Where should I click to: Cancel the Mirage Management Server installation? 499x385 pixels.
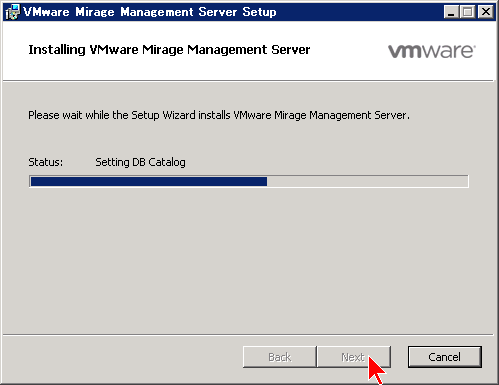(x=445, y=357)
